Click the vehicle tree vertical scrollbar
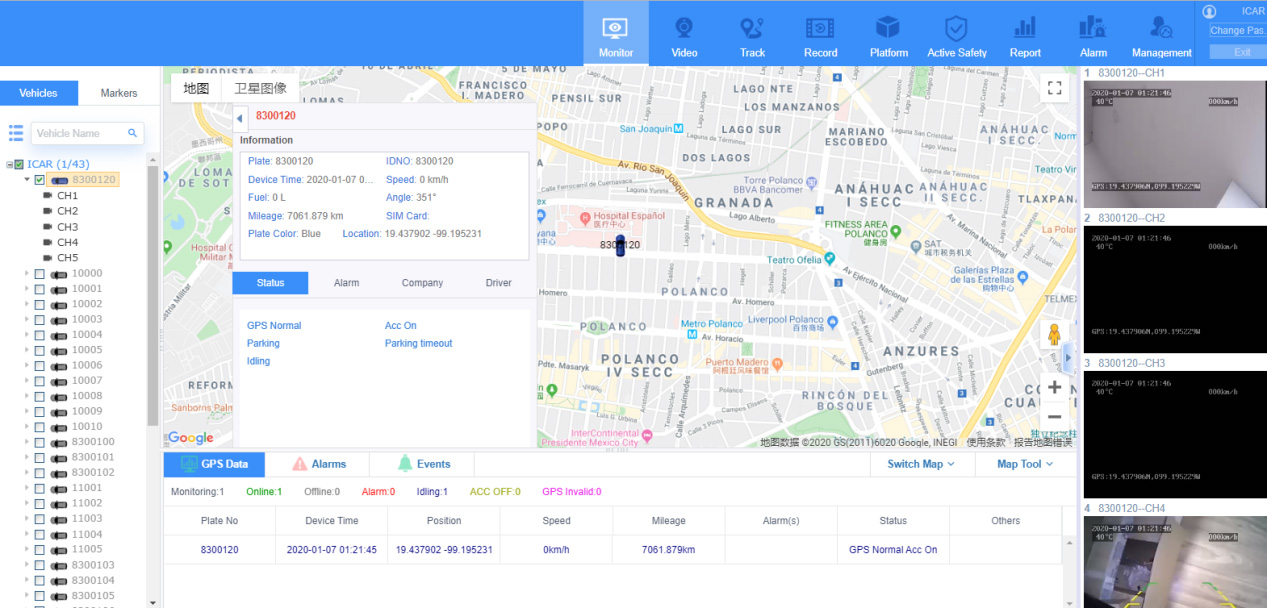 [x=152, y=295]
